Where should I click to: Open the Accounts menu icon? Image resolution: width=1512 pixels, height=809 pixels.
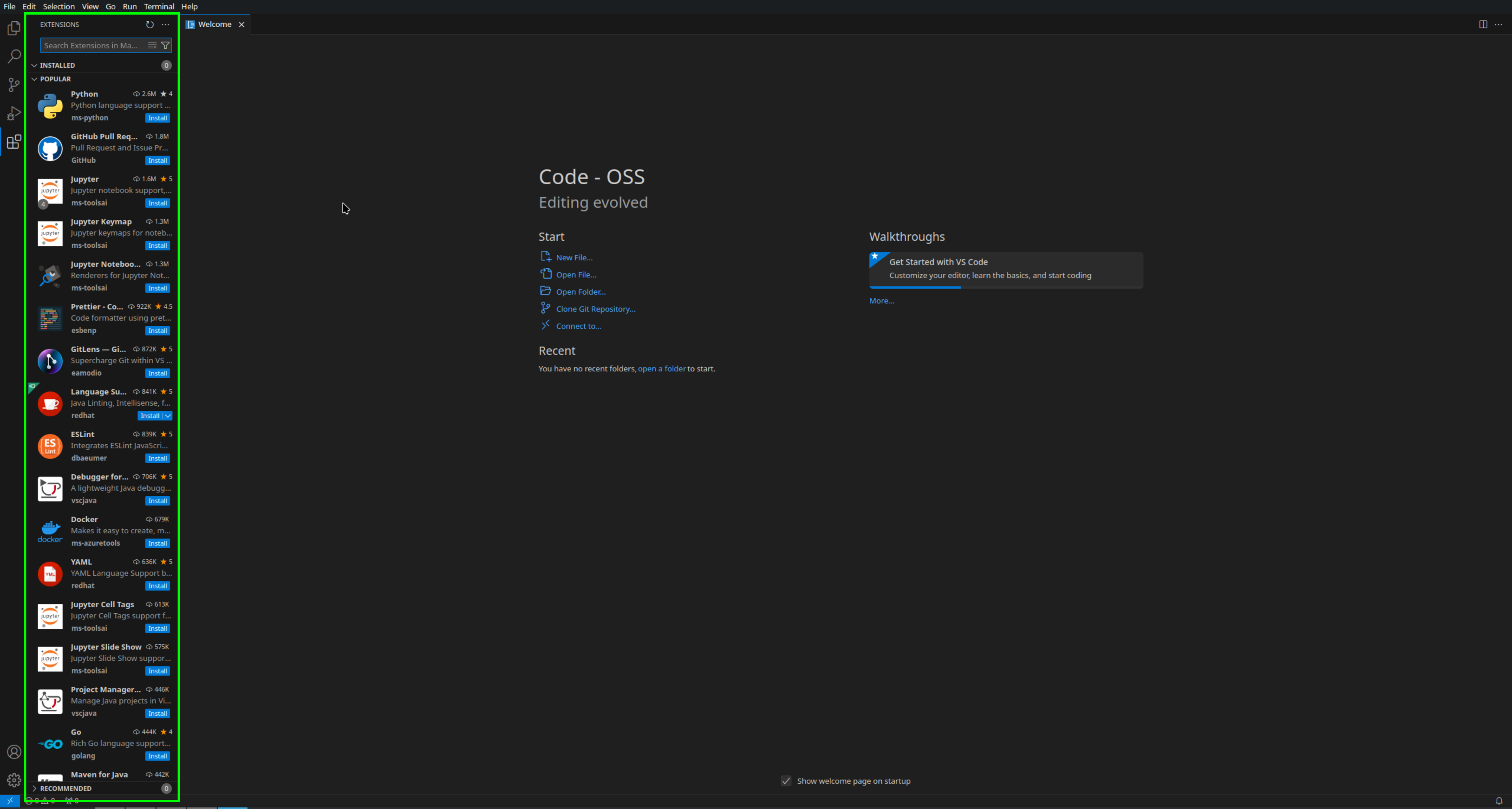[x=14, y=752]
